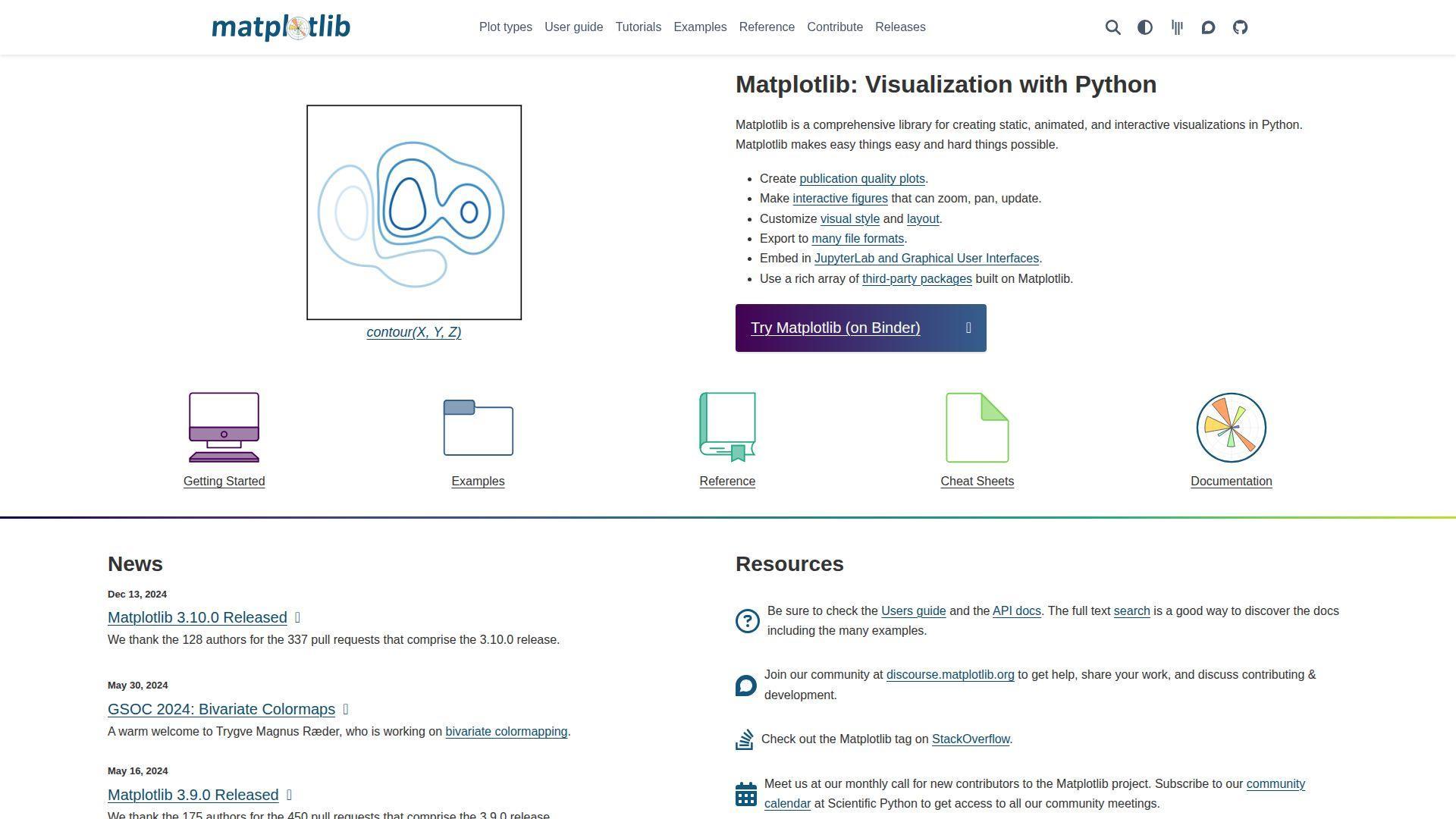Viewport: 1456px width, 819px height.
Task: Open the search icon in the navbar
Action: 1112,27
